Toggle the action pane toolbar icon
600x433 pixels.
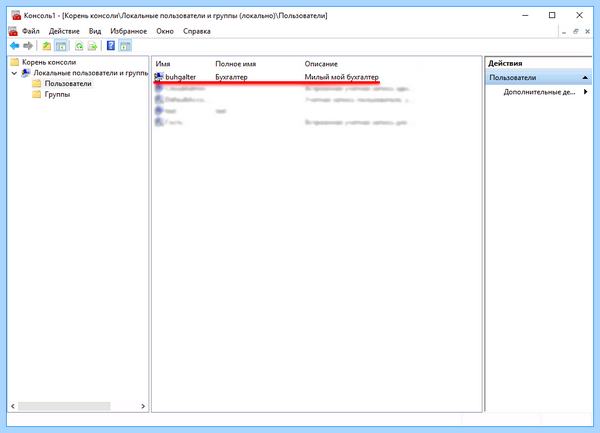tap(125, 46)
